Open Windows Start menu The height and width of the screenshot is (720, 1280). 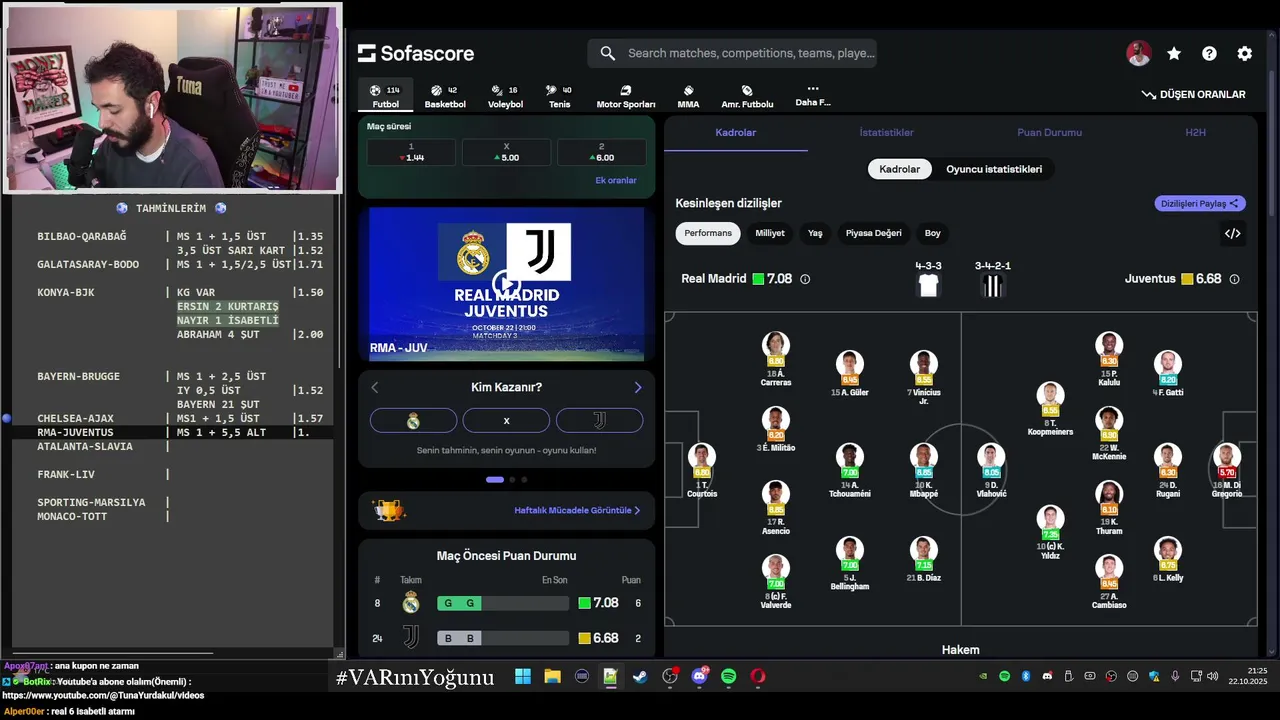pyautogui.click(x=523, y=676)
